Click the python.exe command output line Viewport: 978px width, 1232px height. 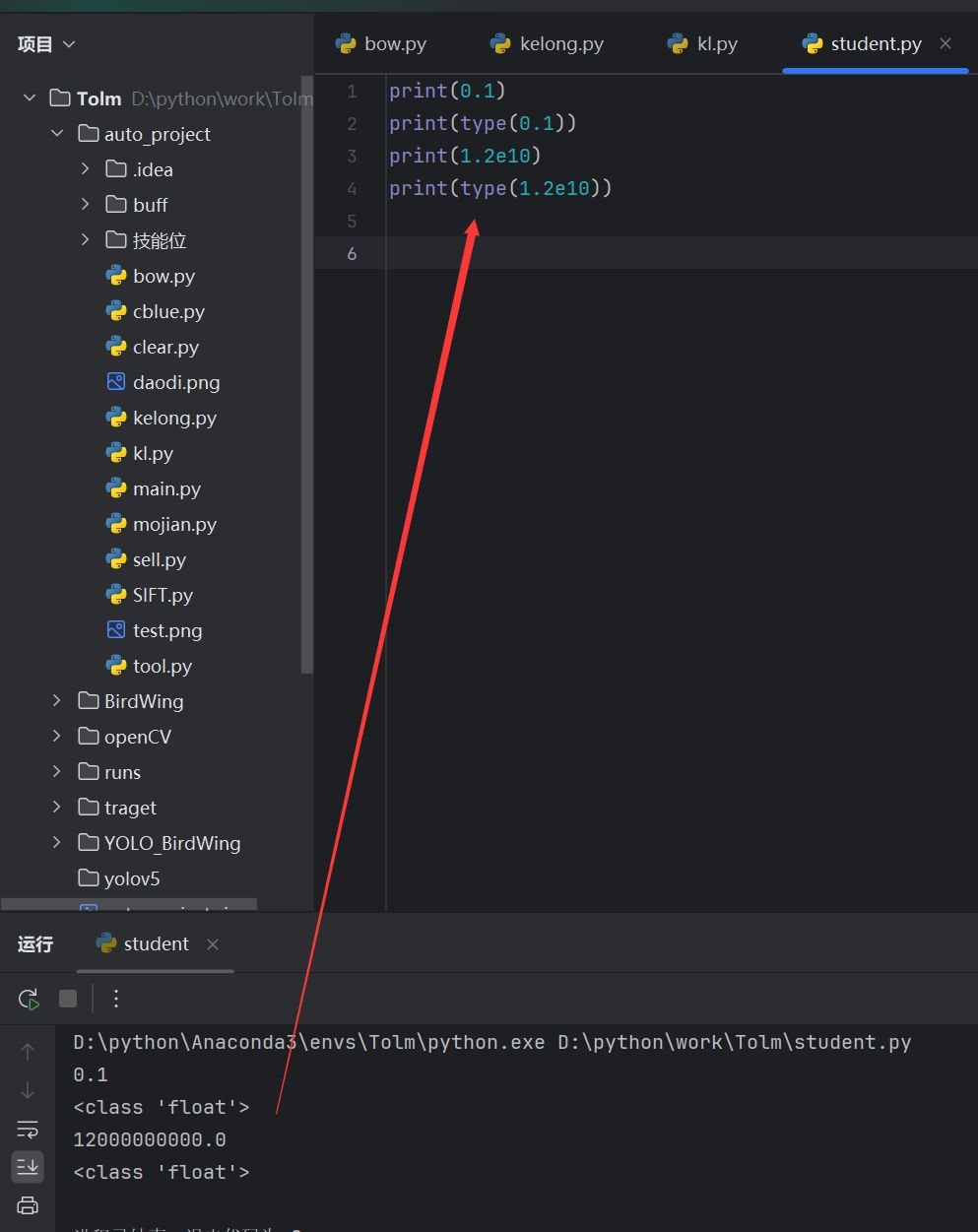tap(492, 1042)
